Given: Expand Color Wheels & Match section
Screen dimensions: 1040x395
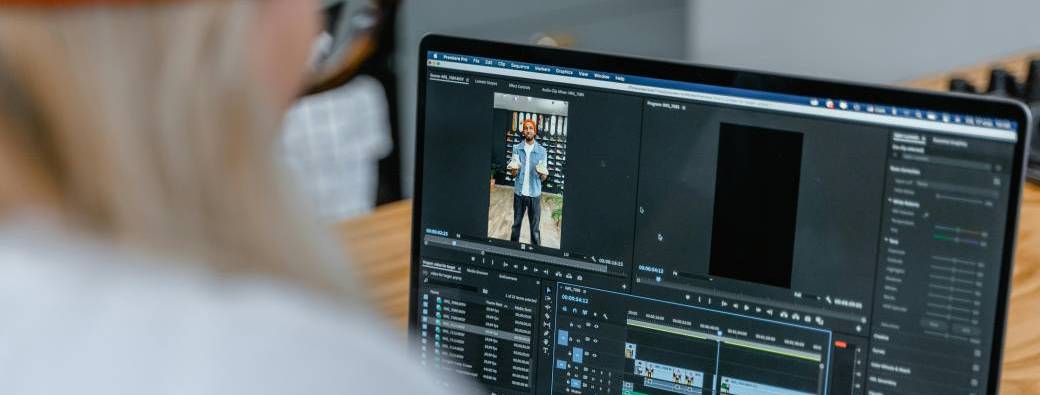Looking at the screenshot, I should pyautogui.click(x=891, y=367).
